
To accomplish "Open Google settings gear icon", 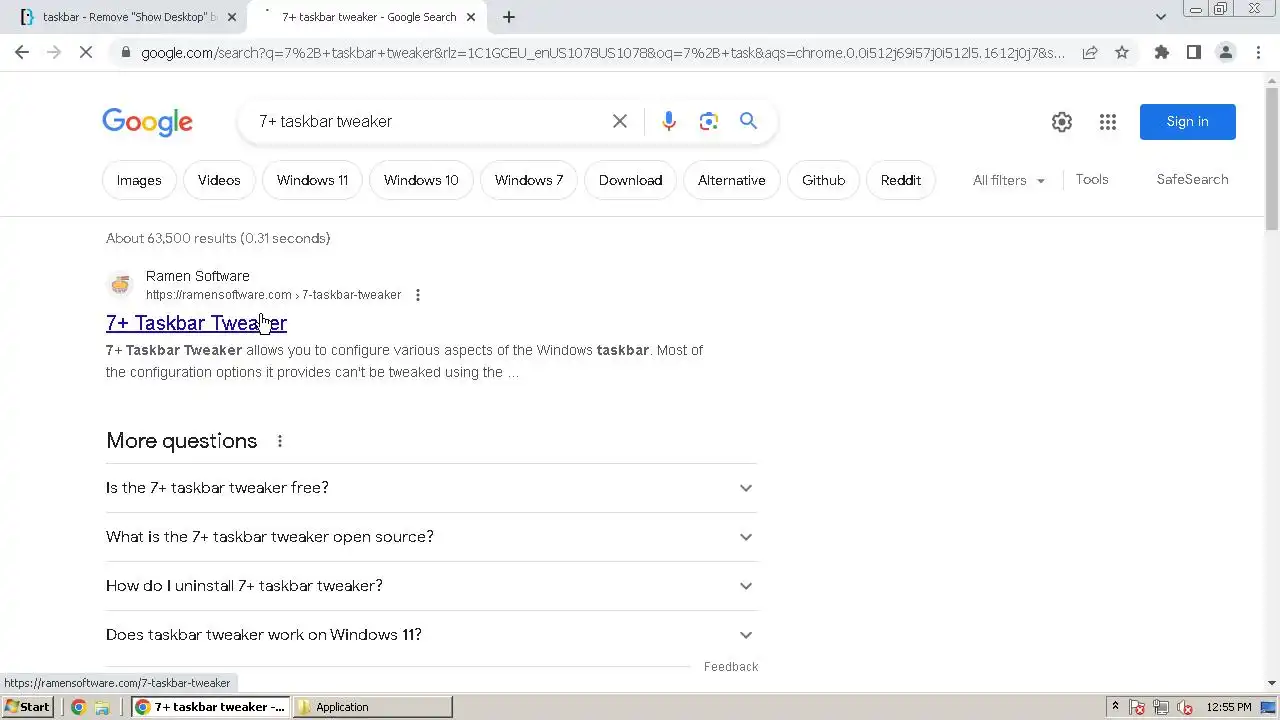I will 1062,122.
